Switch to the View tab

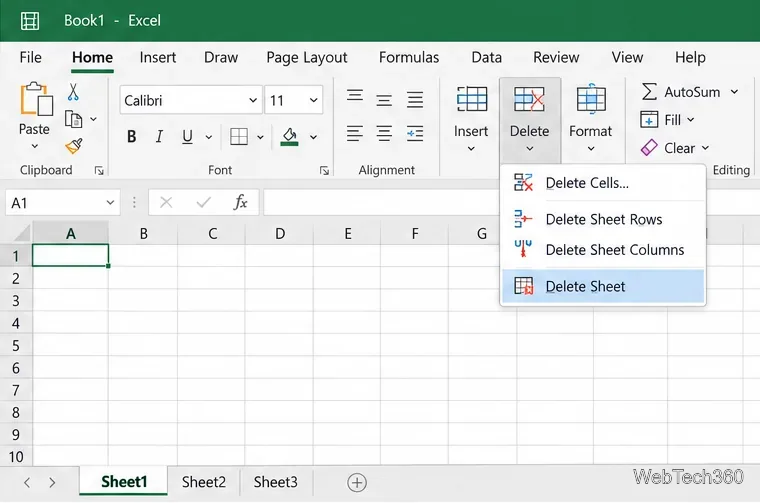point(627,58)
